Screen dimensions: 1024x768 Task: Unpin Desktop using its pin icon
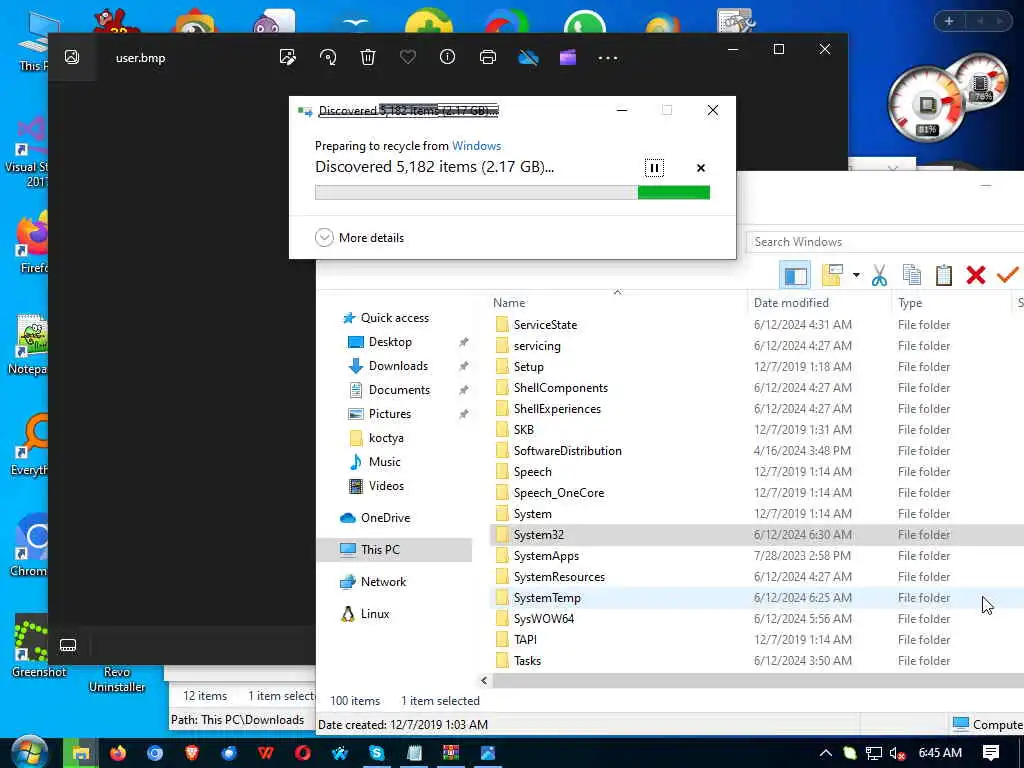(x=464, y=342)
